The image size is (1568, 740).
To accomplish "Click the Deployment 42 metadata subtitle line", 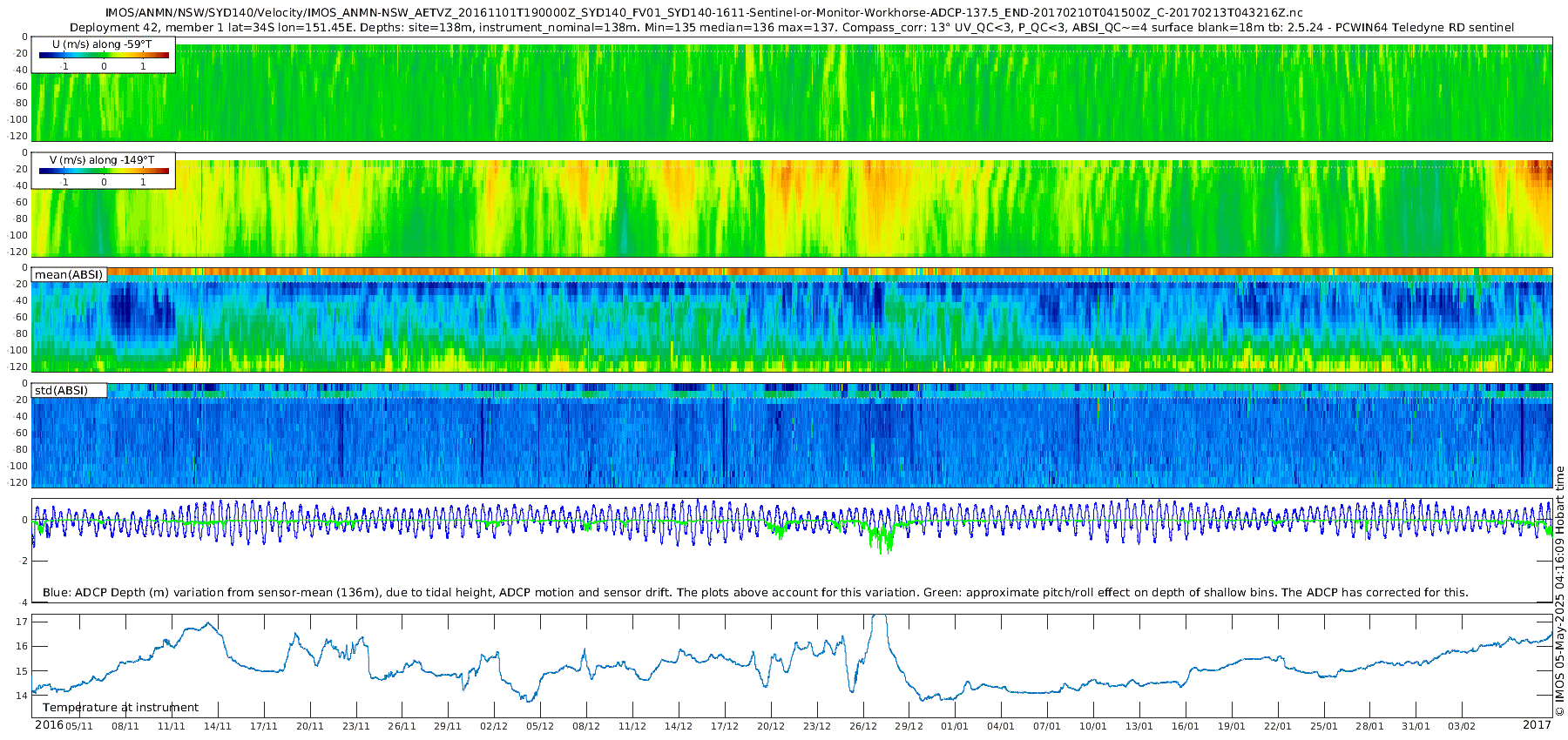I will pos(791,28).
